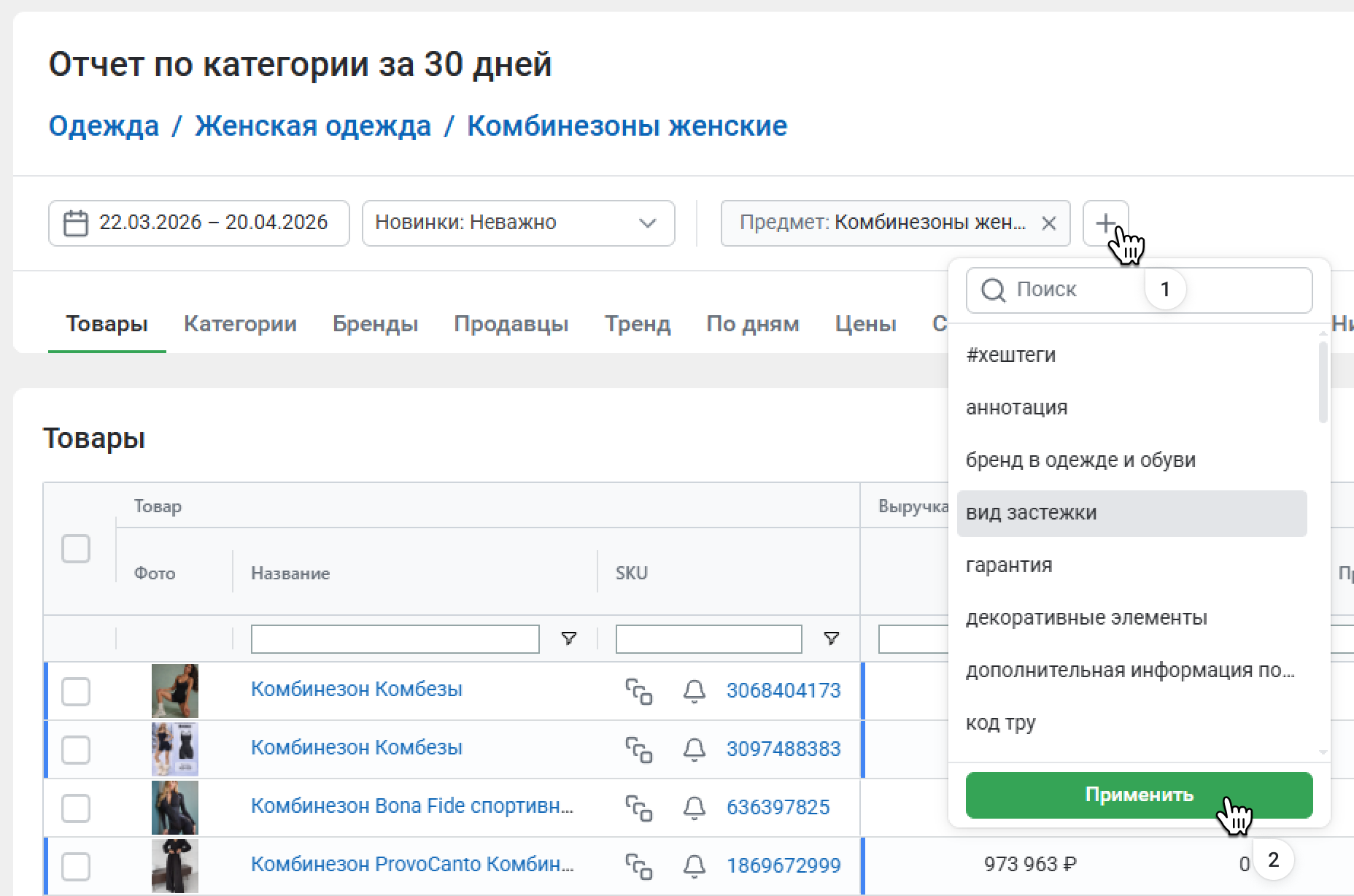Open the Продавцы tab
1354x896 pixels.
tap(511, 324)
